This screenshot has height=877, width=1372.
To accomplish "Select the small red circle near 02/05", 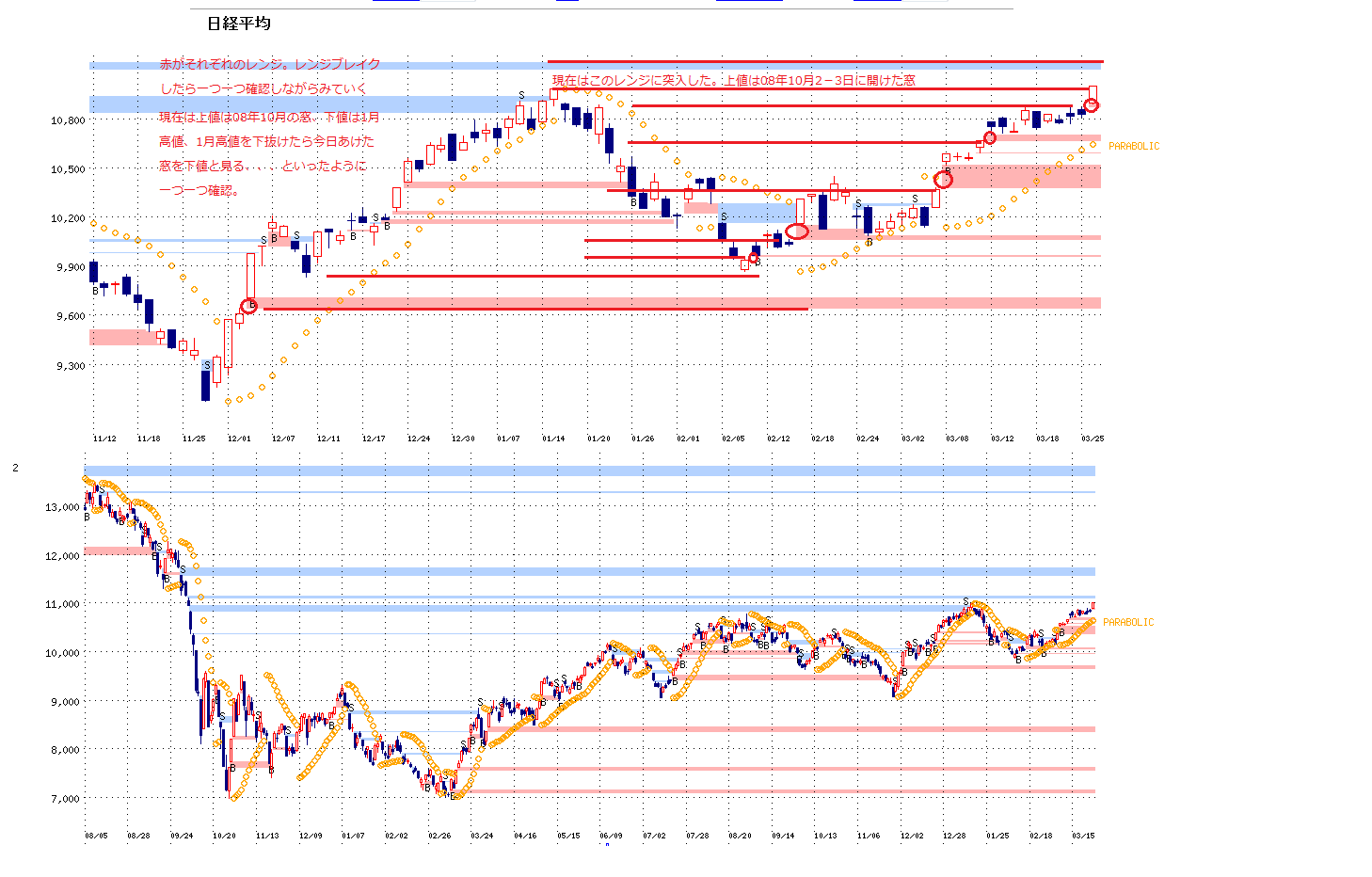I will pyautogui.click(x=753, y=258).
